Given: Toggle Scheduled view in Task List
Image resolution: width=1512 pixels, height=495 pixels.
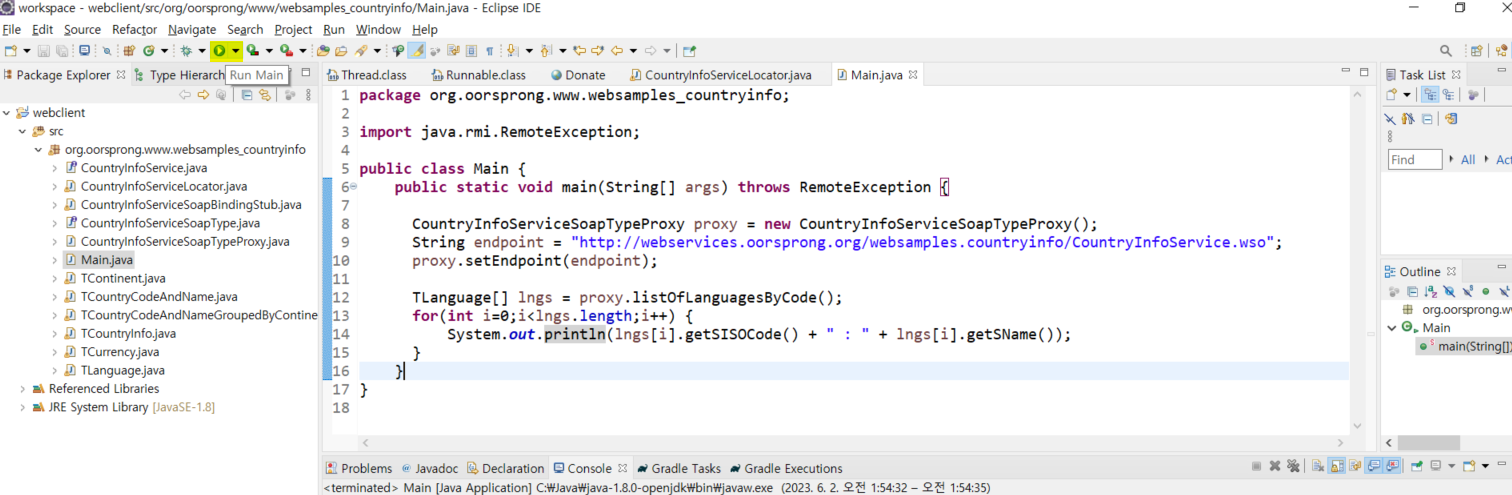Looking at the screenshot, I should [1448, 95].
